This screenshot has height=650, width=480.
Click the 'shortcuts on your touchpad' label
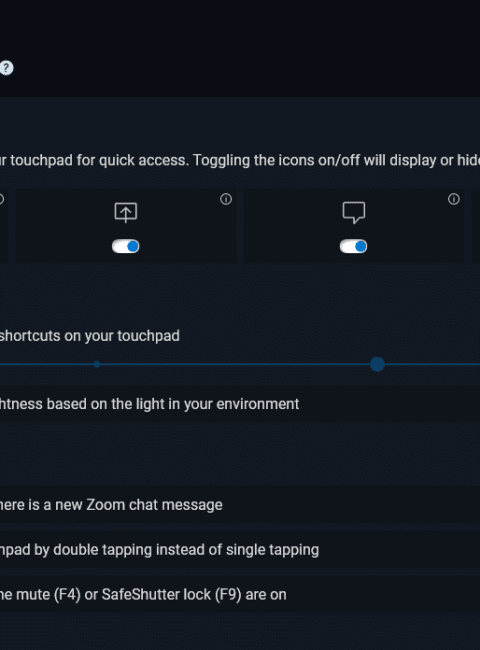click(x=90, y=336)
